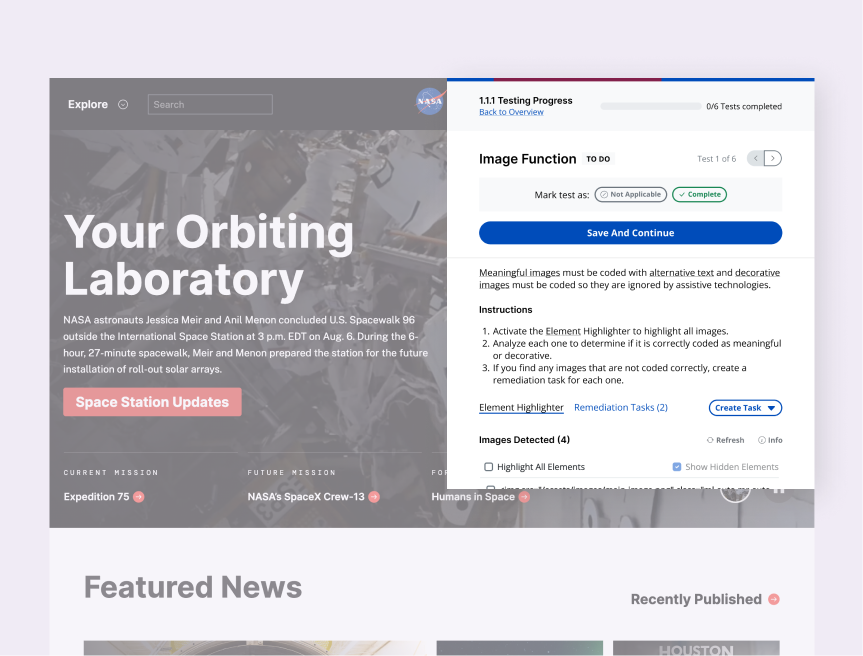This screenshot has width=863, height=656.
Task: Open Humans in Space arrow icon
Action: [x=524, y=496]
